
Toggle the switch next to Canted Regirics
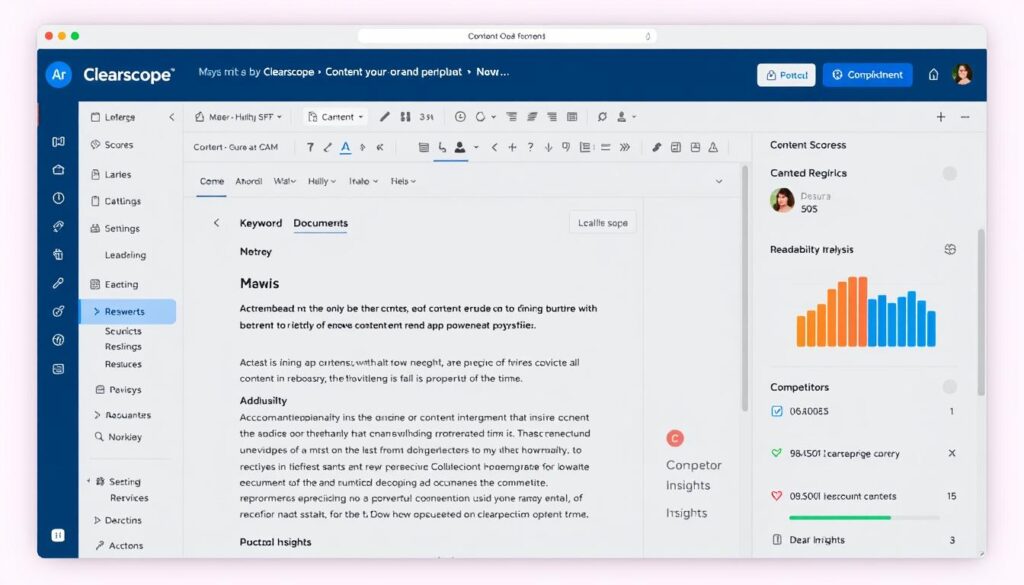[949, 174]
